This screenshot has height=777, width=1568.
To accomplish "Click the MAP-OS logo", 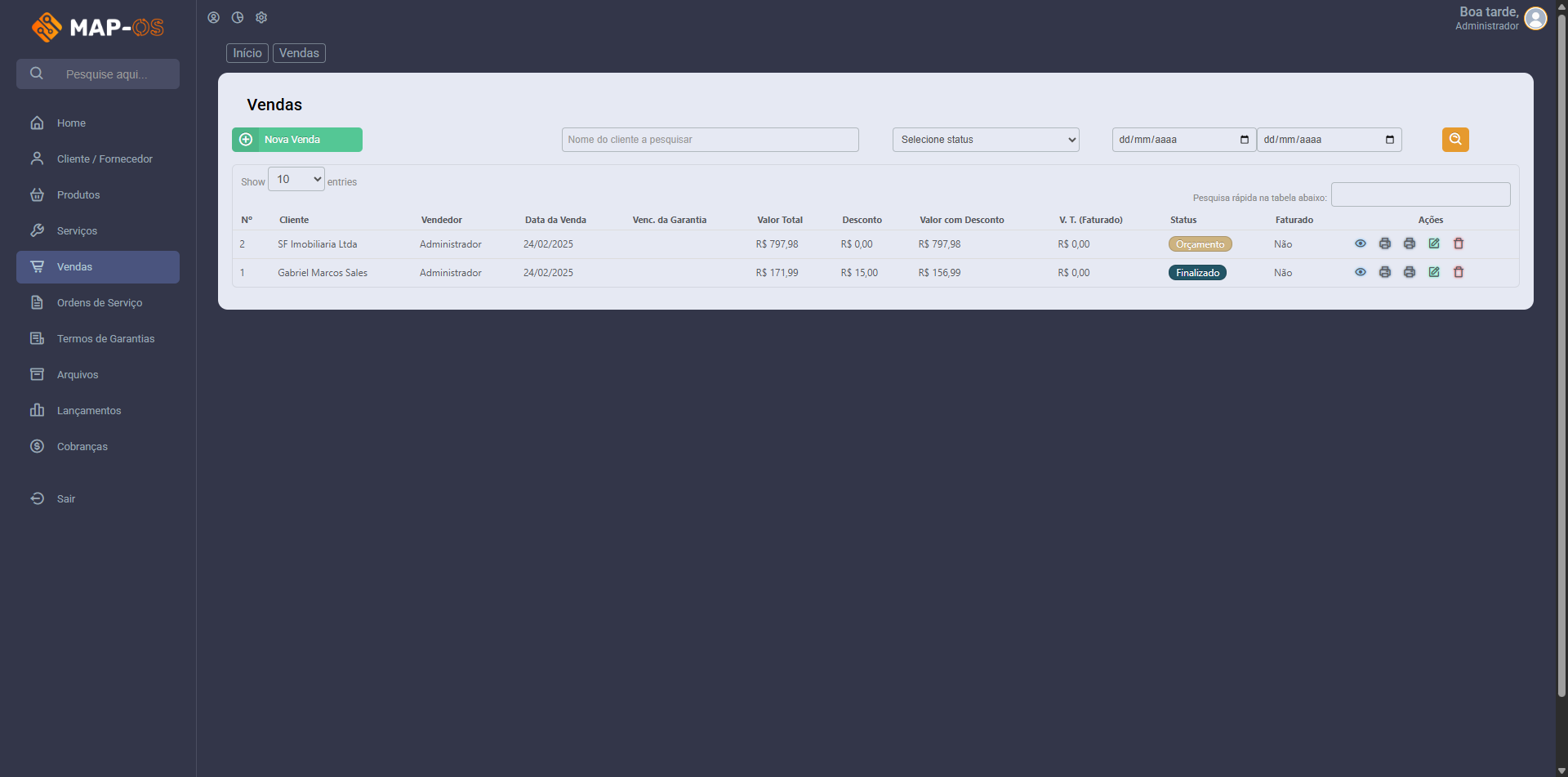I will [x=98, y=27].
